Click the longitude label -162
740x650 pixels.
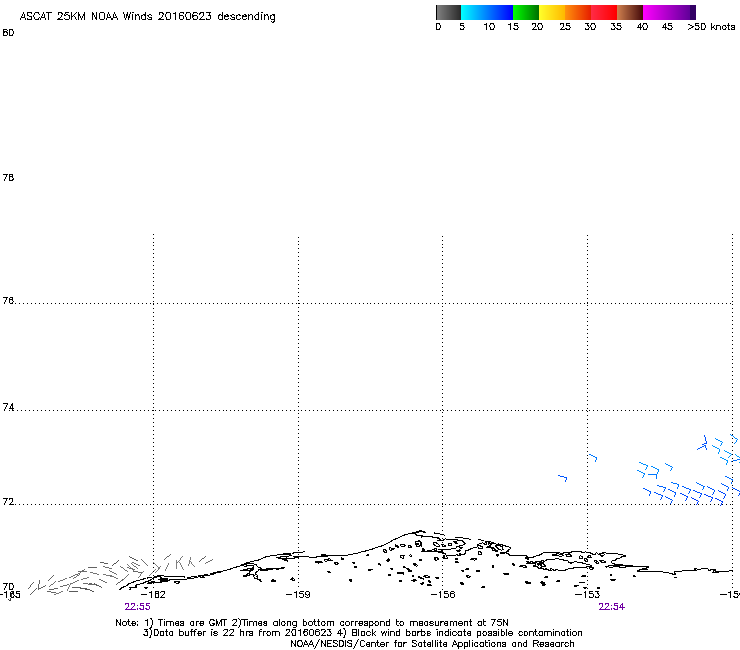(x=153, y=594)
